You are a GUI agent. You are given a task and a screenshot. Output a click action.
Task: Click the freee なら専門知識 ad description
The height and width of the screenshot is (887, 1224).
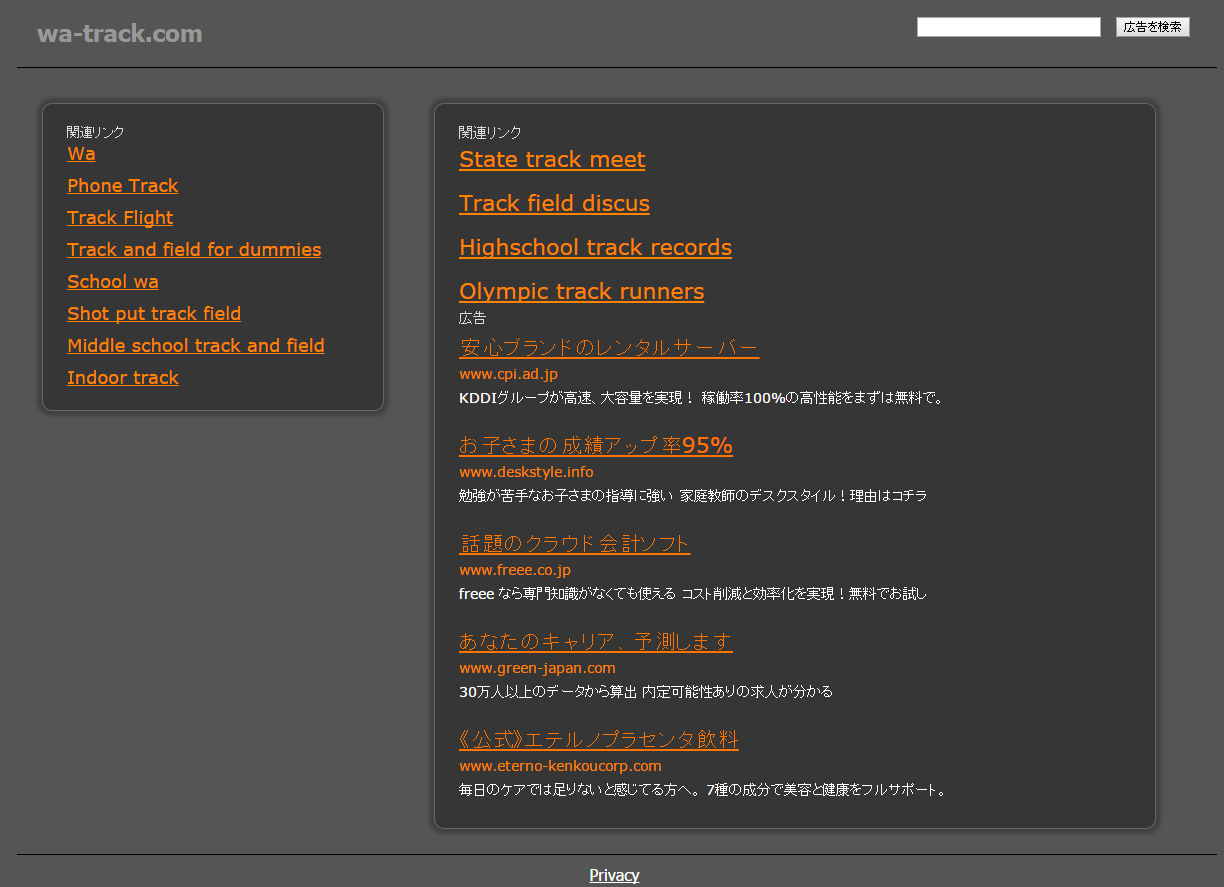tap(693, 594)
